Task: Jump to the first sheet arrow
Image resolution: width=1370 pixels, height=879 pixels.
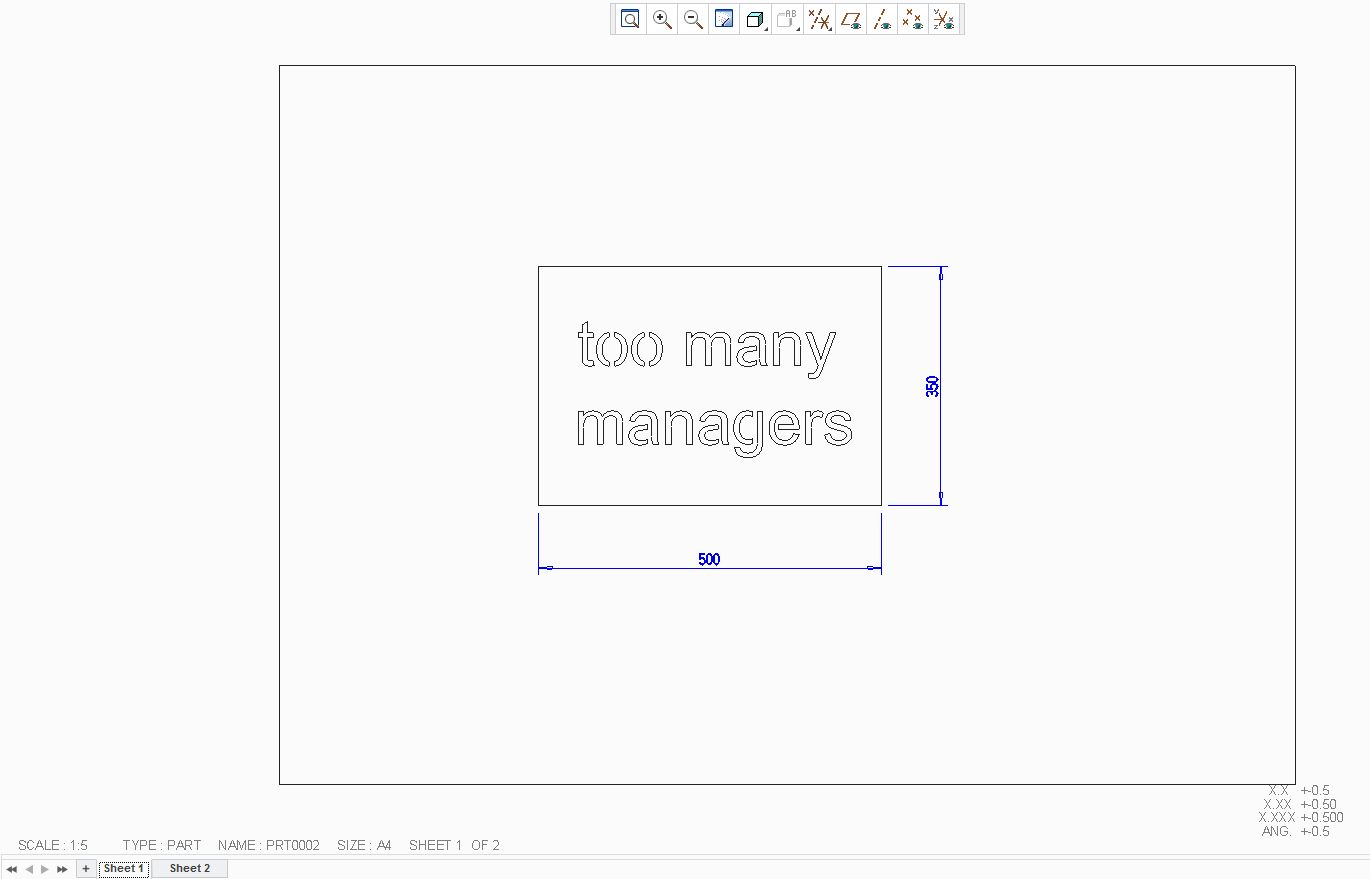Action: (12, 869)
